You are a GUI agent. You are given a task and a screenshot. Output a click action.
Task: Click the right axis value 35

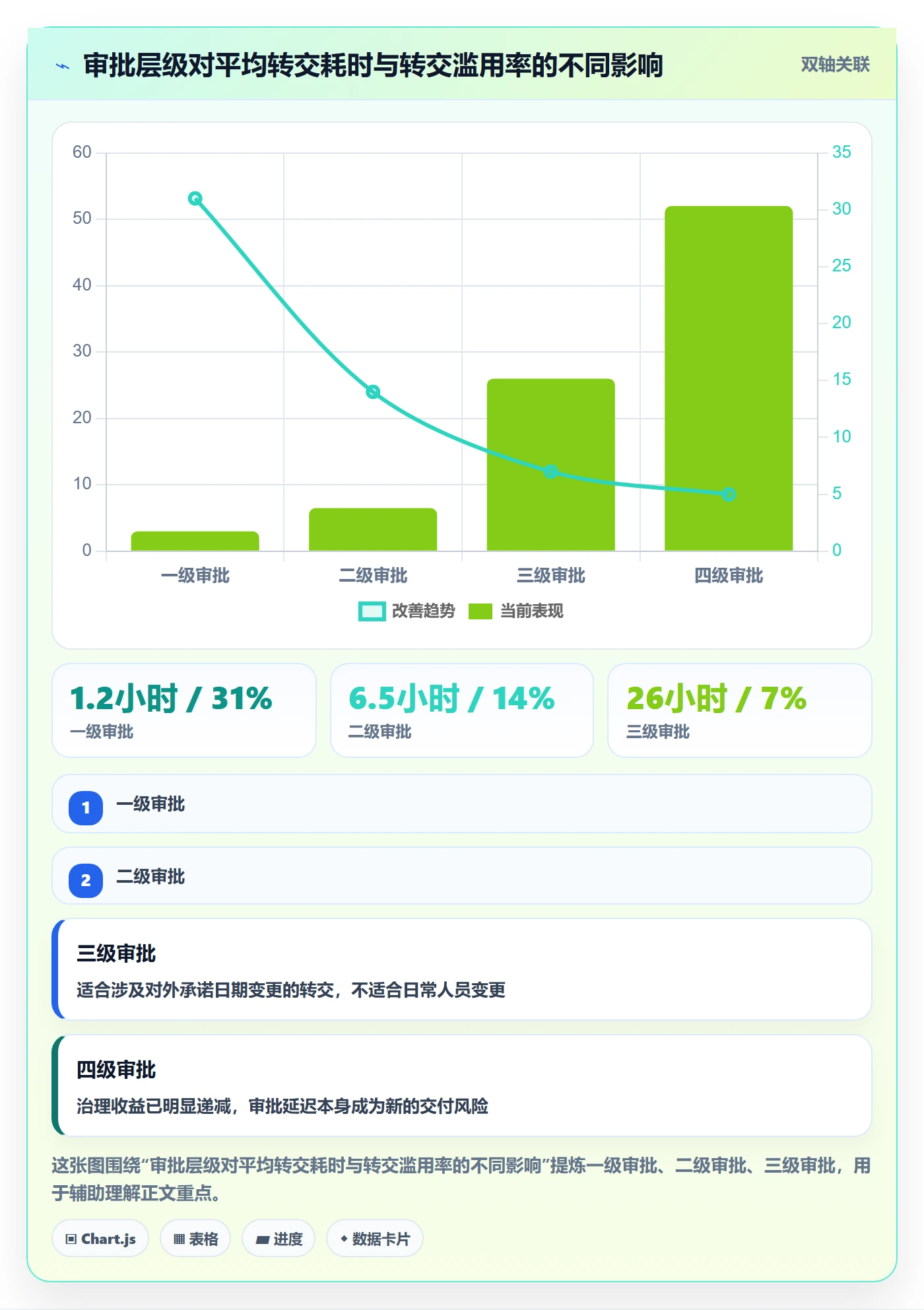pyautogui.click(x=841, y=152)
